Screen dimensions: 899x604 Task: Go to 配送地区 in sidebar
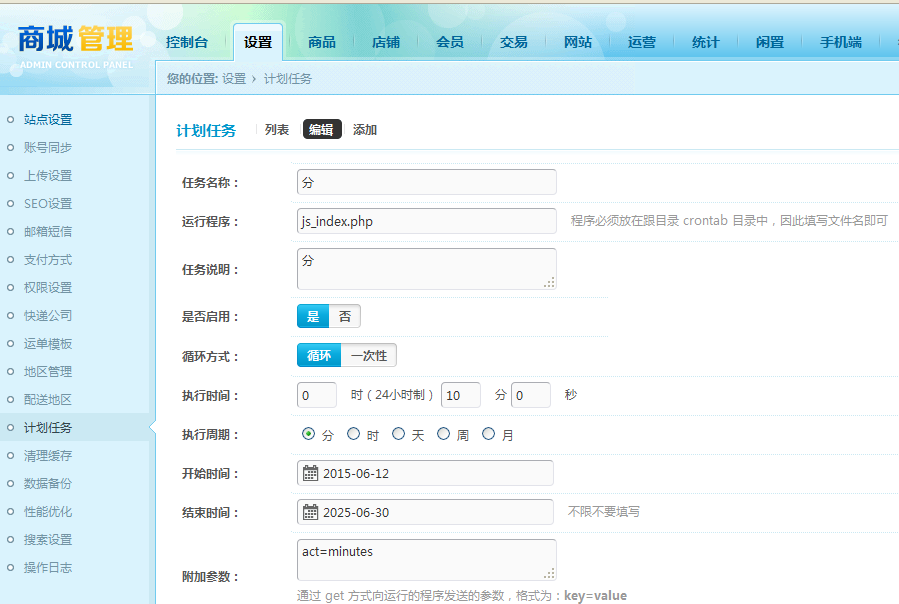48,400
